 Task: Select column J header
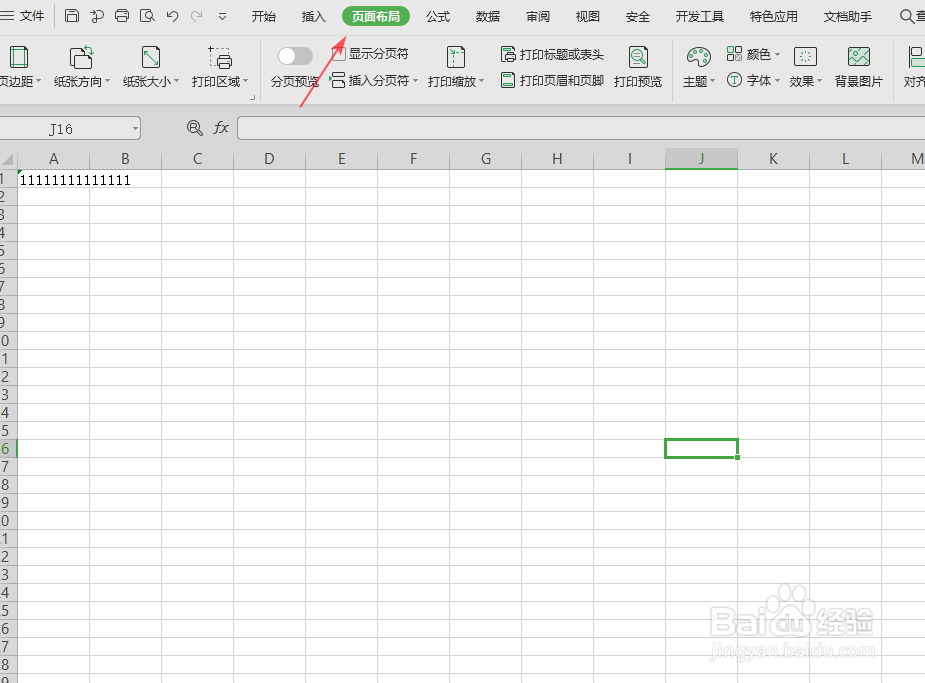(701, 159)
